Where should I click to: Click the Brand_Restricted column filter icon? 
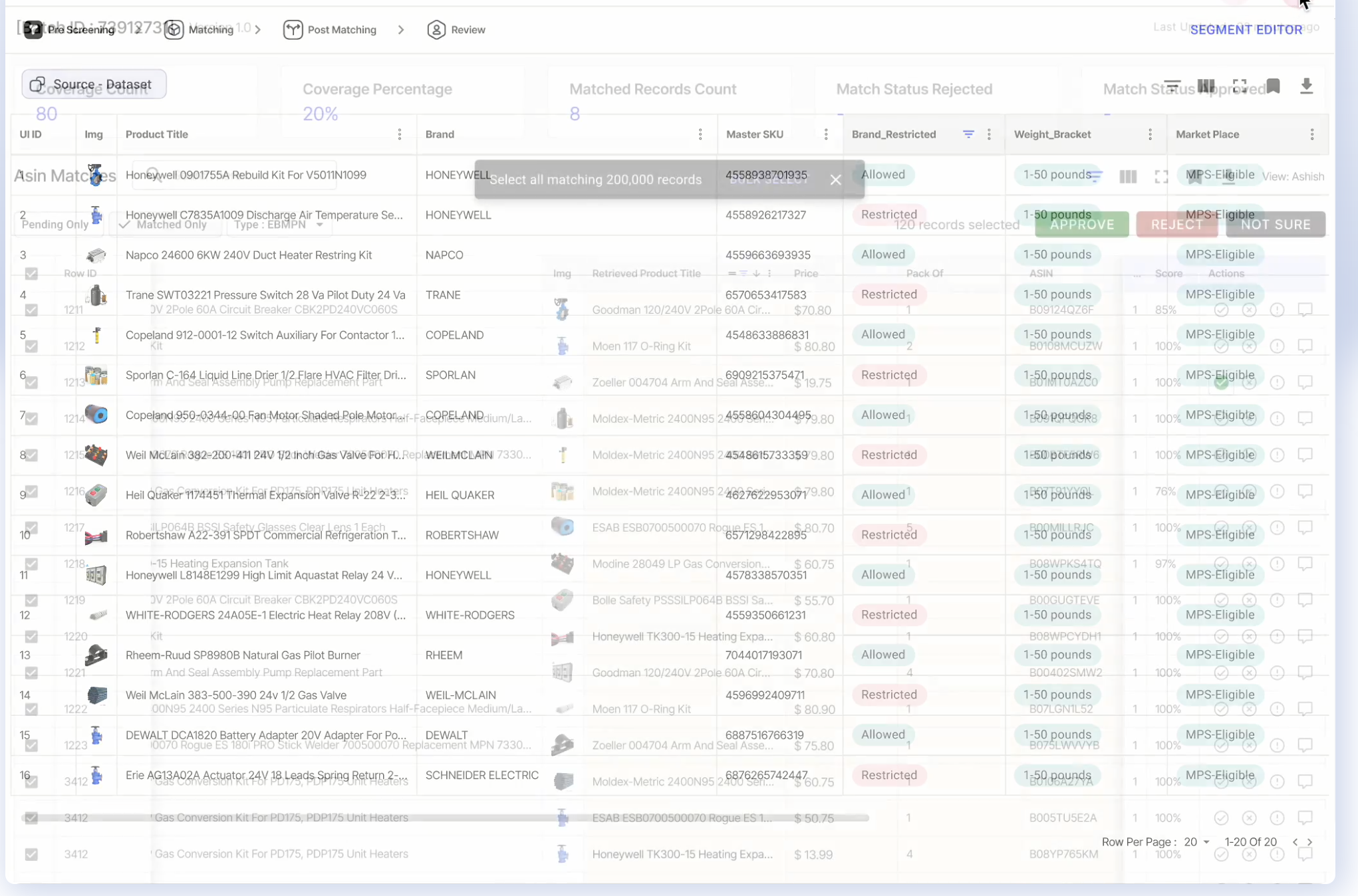click(x=968, y=134)
